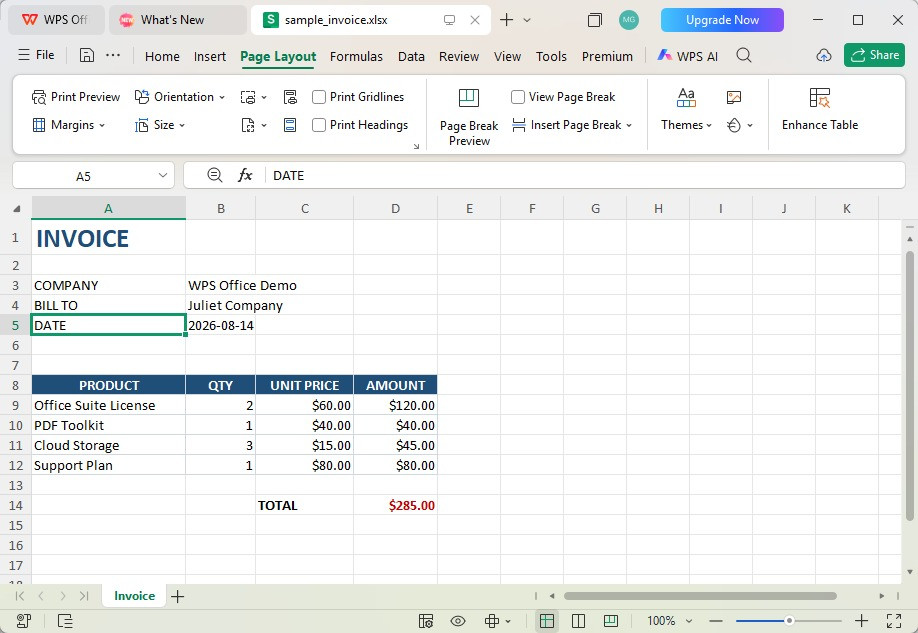Click the Share button
This screenshot has width=918, height=633.
pos(874,55)
